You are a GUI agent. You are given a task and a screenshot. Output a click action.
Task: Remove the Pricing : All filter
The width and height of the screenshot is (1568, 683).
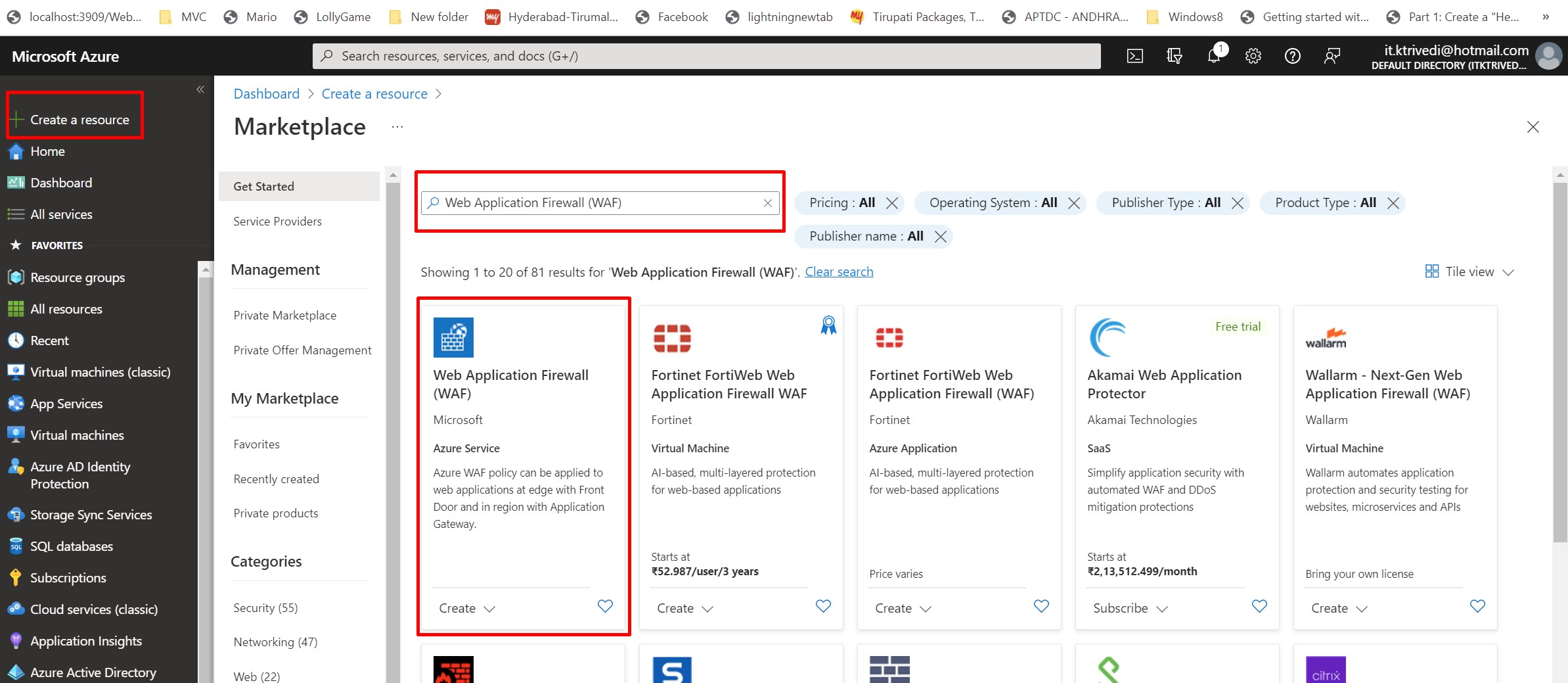[891, 203]
